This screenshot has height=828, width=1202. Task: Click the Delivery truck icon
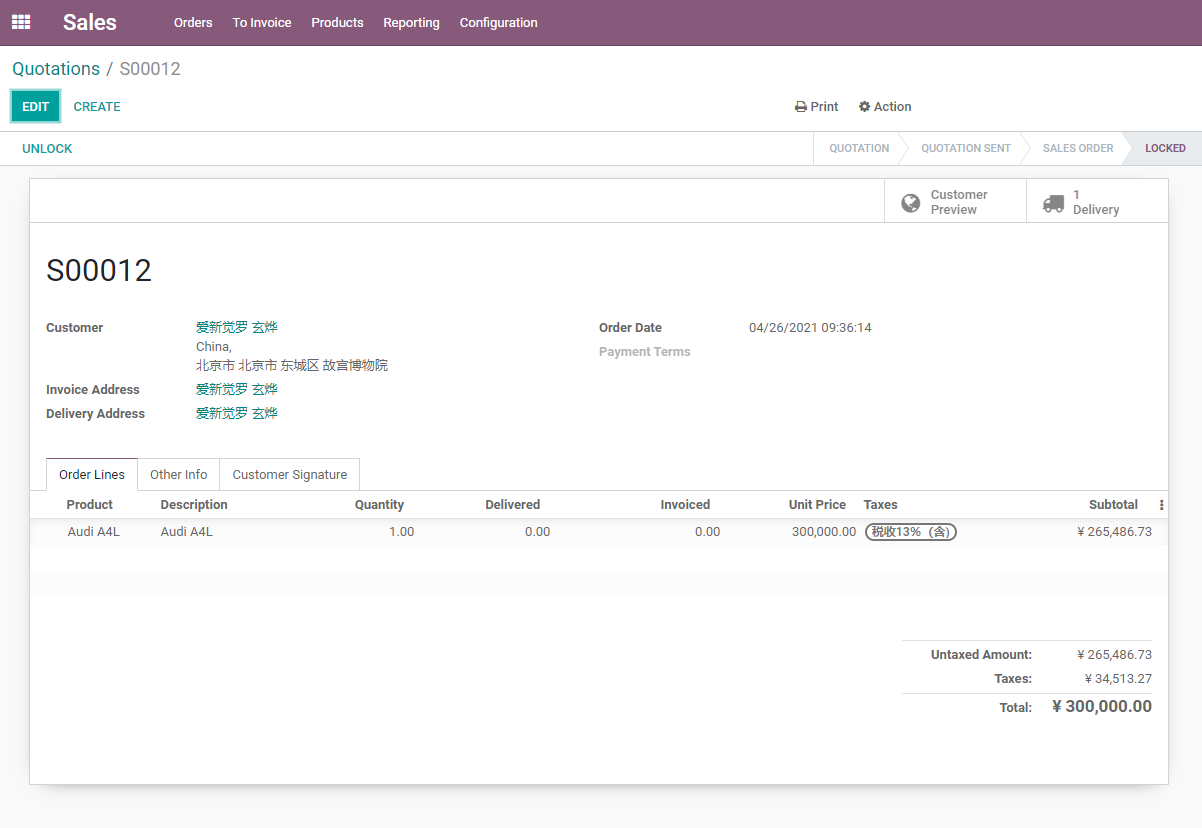(1053, 203)
